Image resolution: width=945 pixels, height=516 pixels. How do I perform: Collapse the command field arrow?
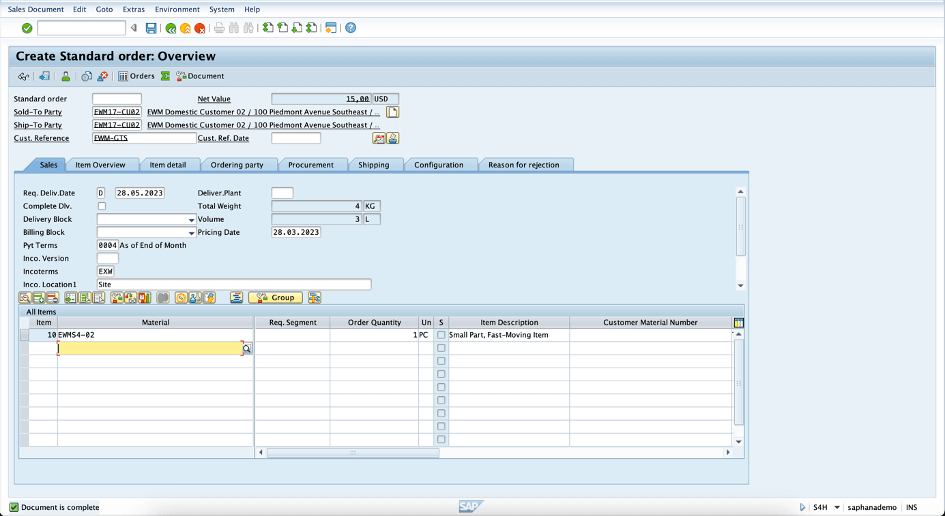click(134, 28)
